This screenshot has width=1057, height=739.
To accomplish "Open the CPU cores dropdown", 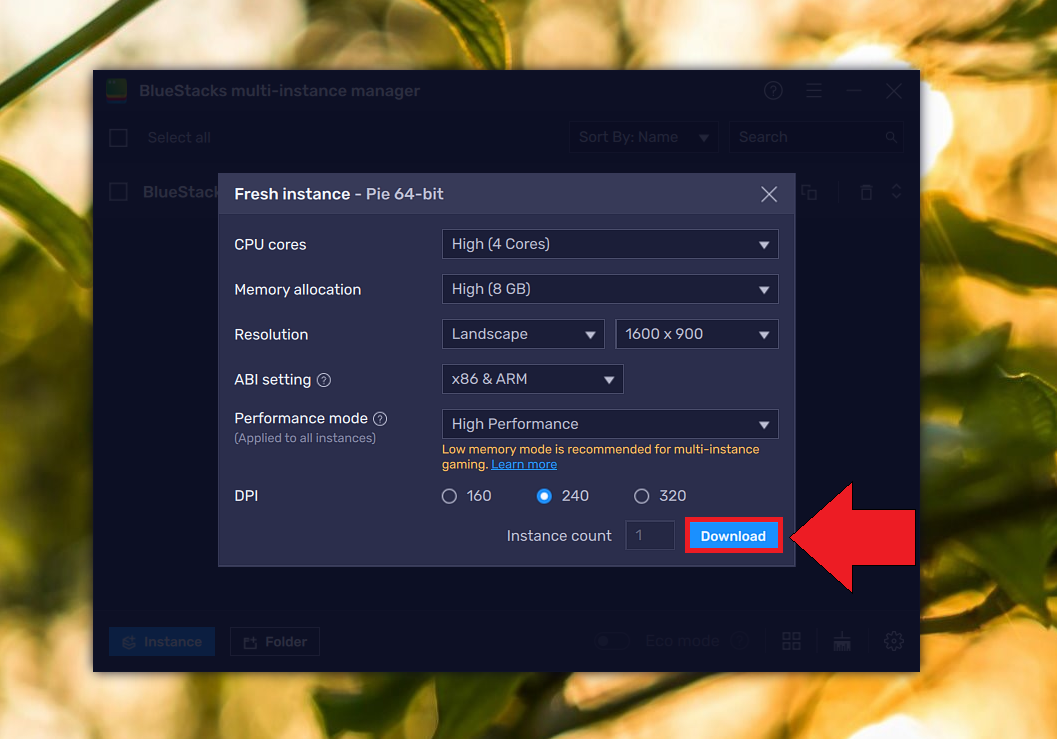I will tap(610, 244).
